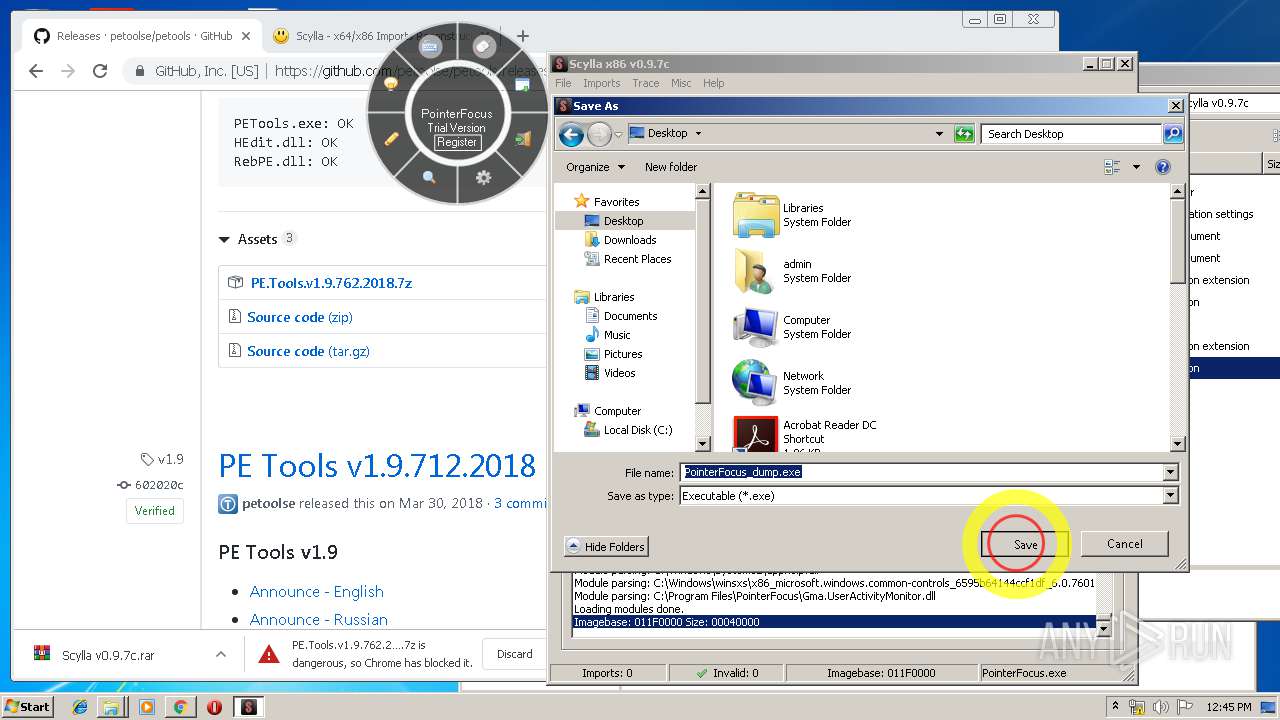Open the Save as type combo box
The width and height of the screenshot is (1280, 720).
point(929,495)
